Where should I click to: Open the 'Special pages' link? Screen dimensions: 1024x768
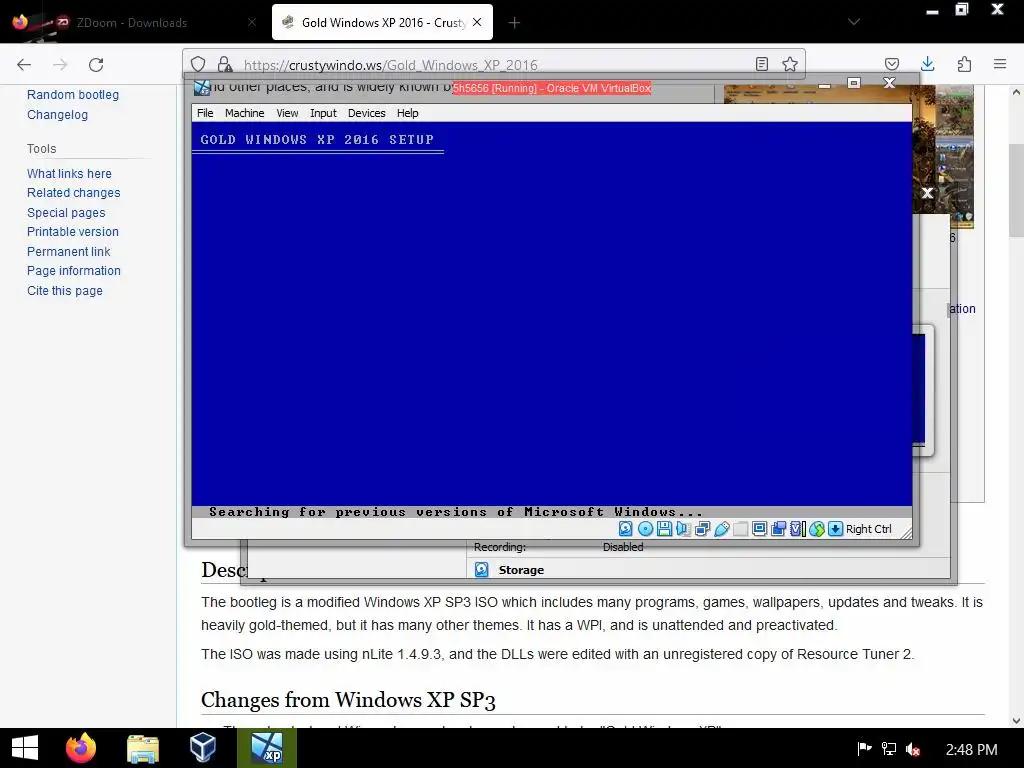66,212
